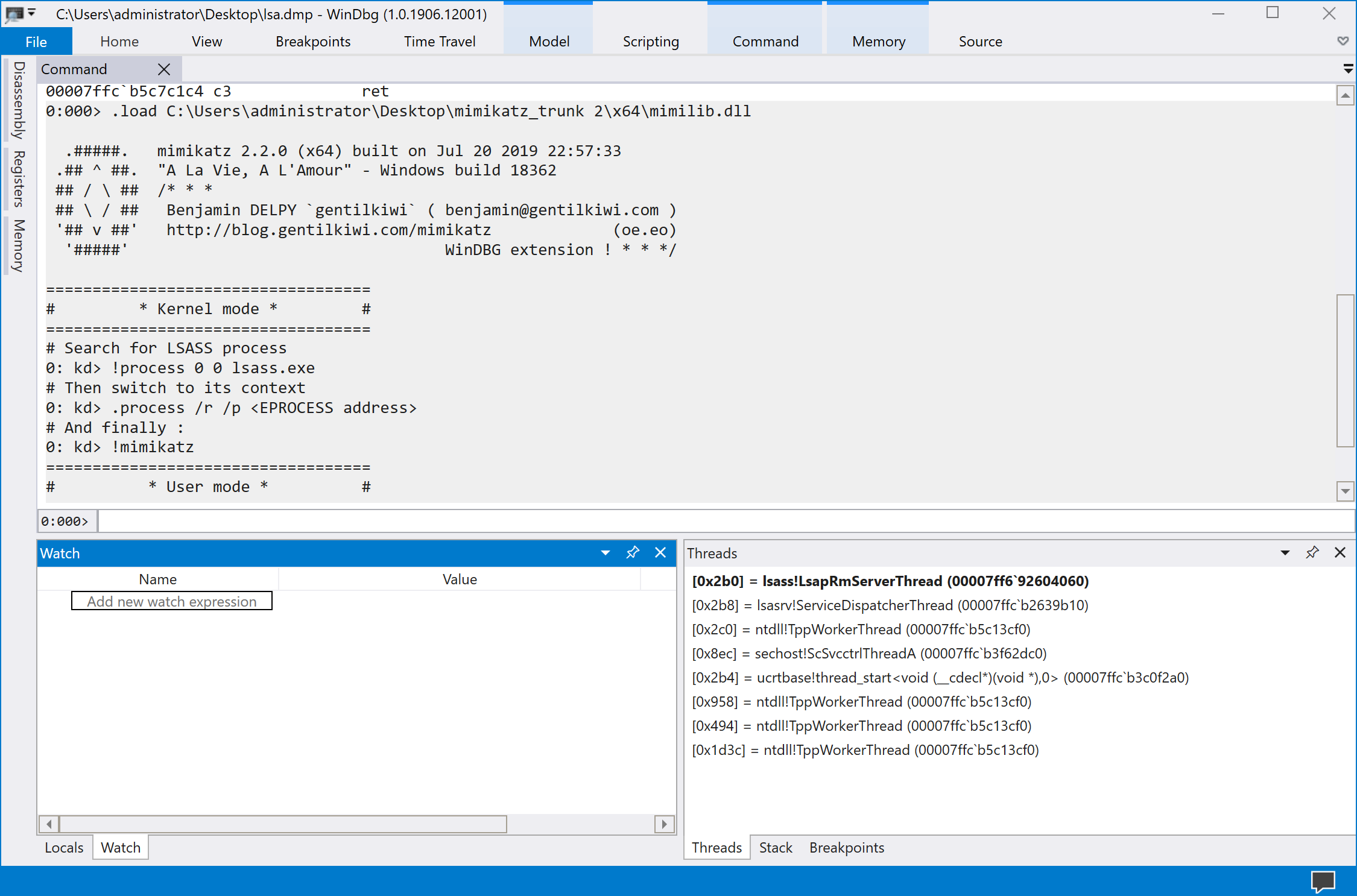Open the feedback chat icon

coord(1323,881)
